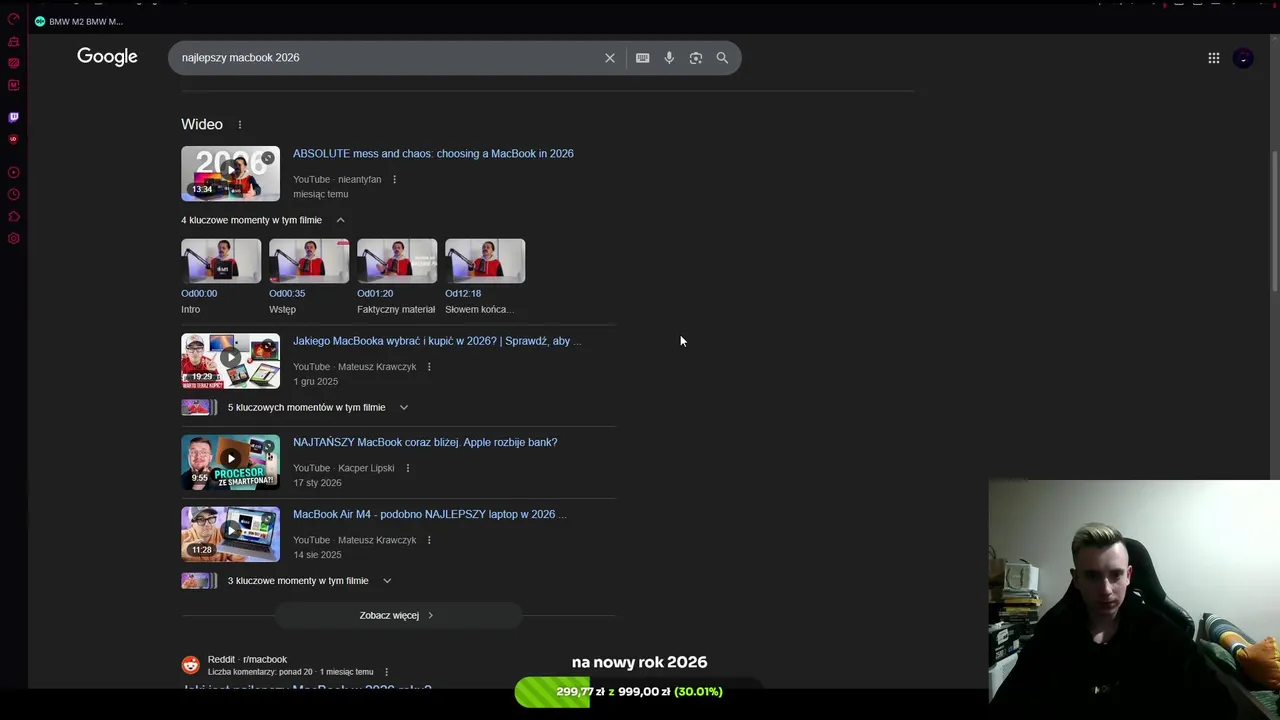Open Player icon in sidebar
Viewport: 1280px width, 720px height.
13,172
